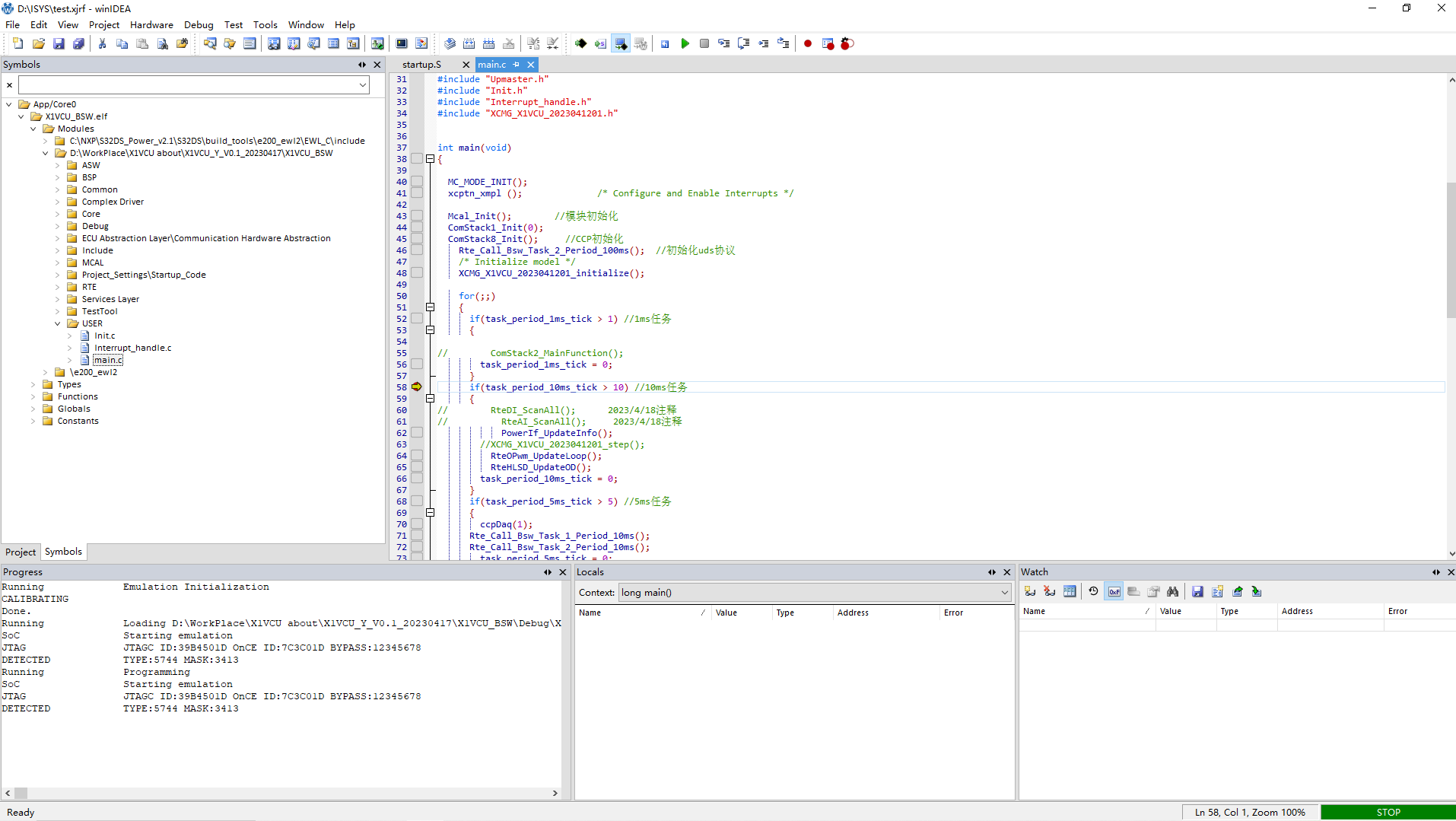The image size is (1456, 821).
Task: Click the history clock icon in Watch panel
Action: 1093,591
